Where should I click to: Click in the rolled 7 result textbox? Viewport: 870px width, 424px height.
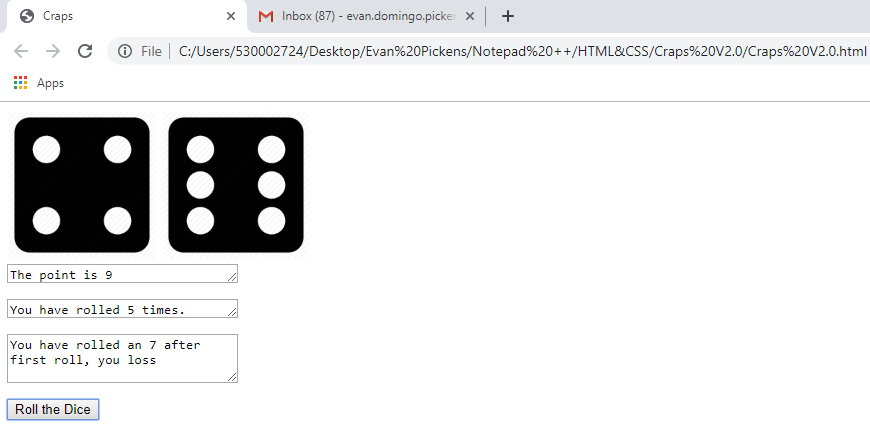pos(123,359)
